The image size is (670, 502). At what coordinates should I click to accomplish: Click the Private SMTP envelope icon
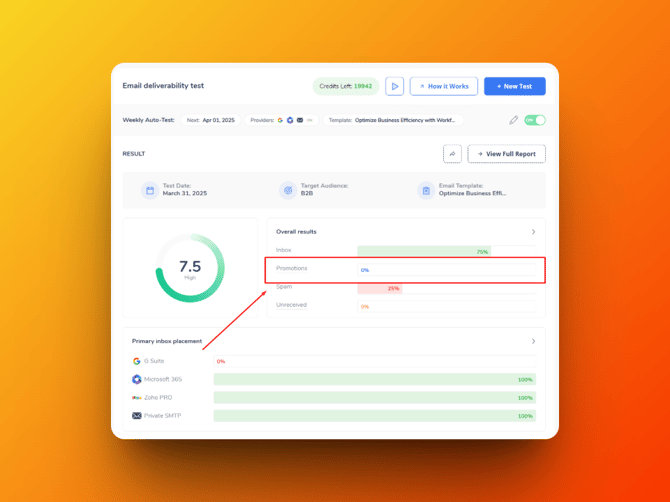tap(137, 415)
